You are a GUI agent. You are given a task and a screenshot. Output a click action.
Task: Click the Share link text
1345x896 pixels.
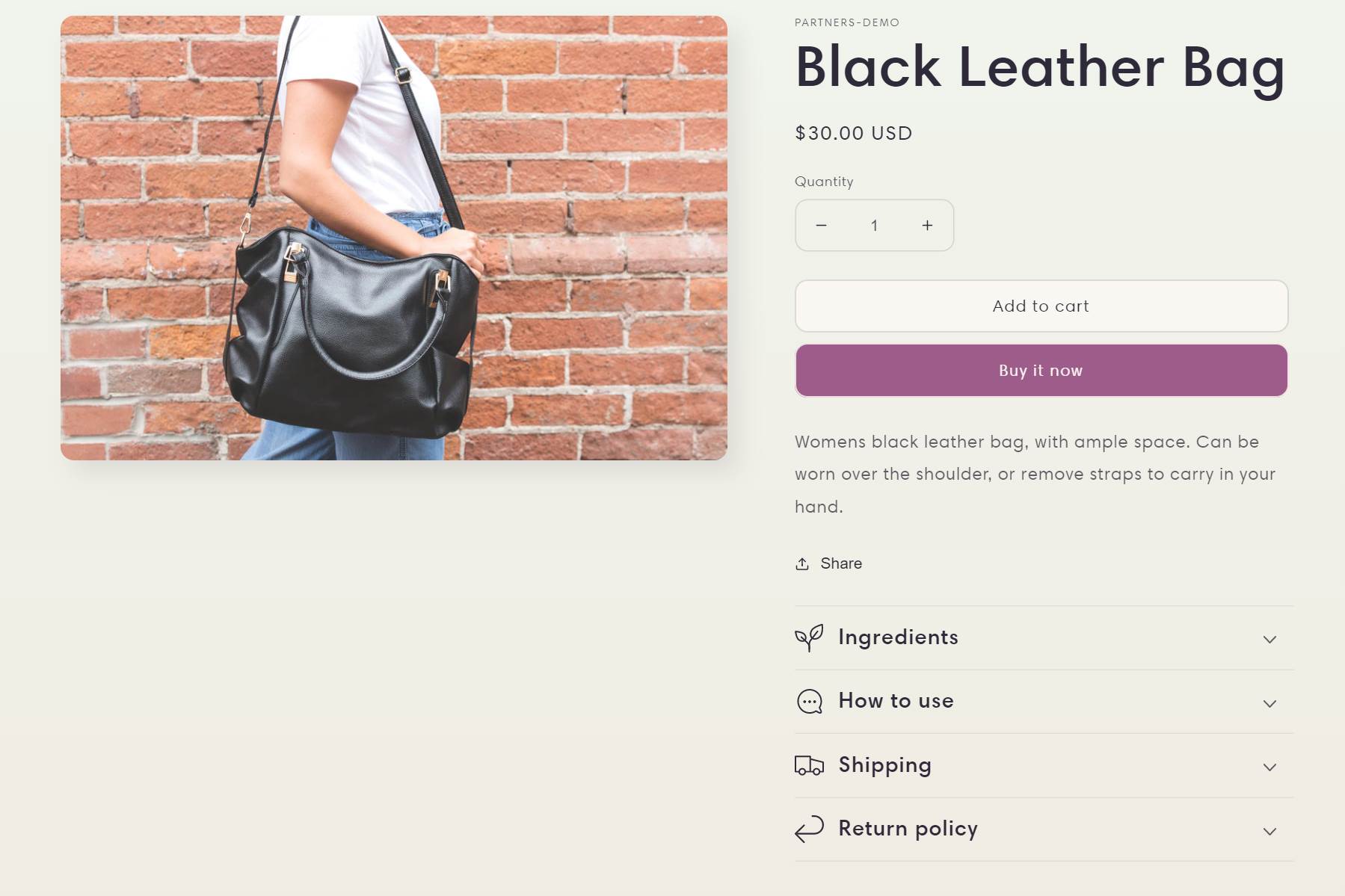tap(841, 563)
